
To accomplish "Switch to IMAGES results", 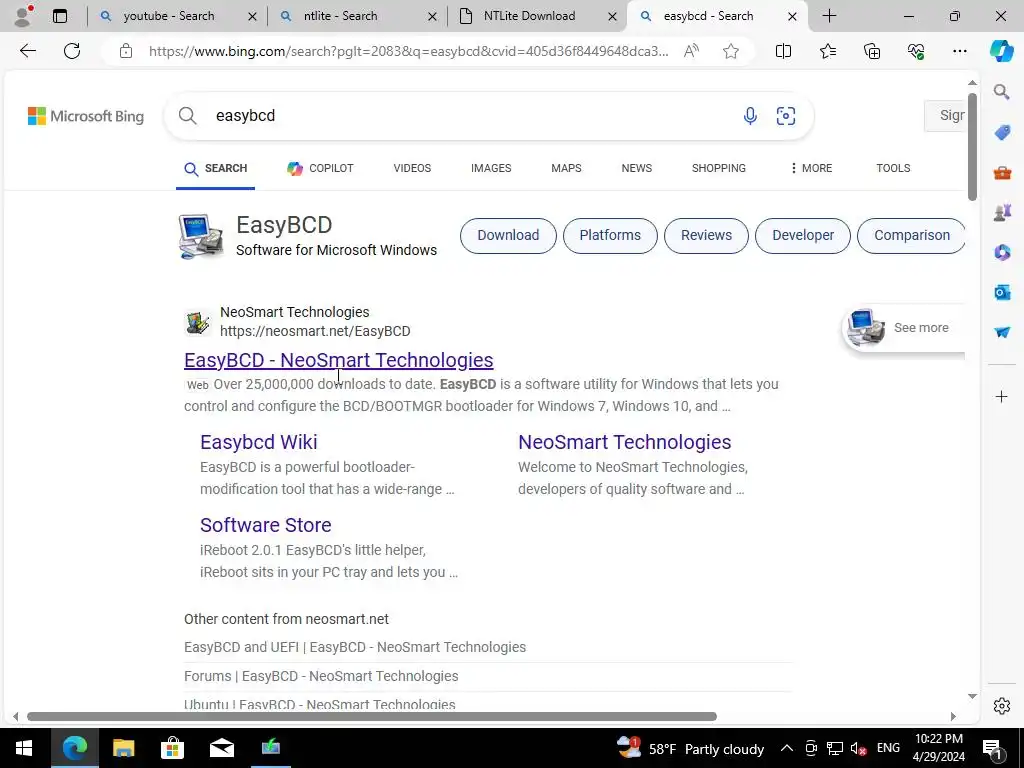I will coord(491,168).
